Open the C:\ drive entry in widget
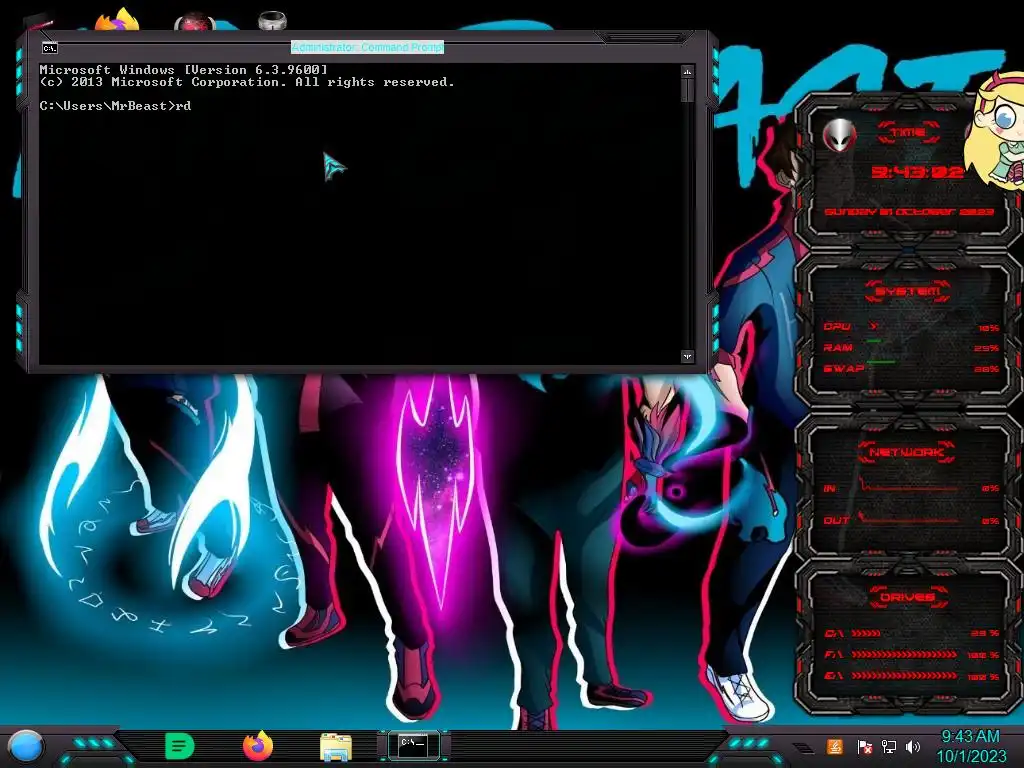Viewport: 1024px width, 768px height. [833, 633]
